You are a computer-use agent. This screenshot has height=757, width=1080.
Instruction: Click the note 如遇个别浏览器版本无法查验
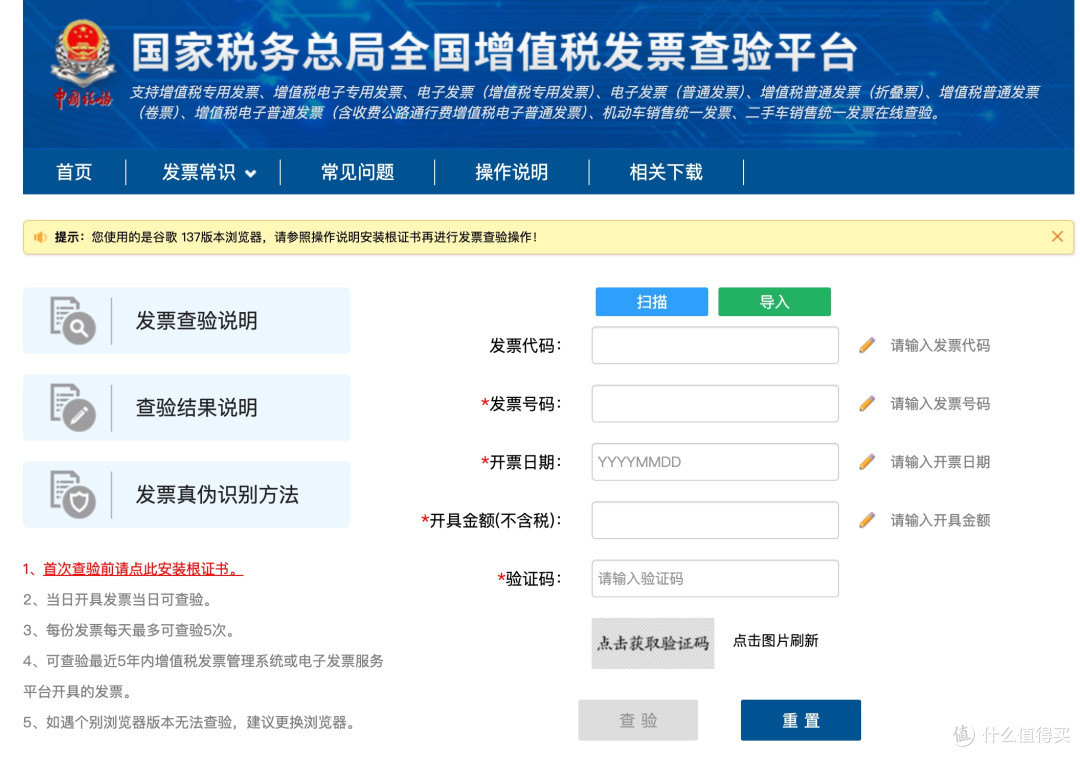click(189, 722)
